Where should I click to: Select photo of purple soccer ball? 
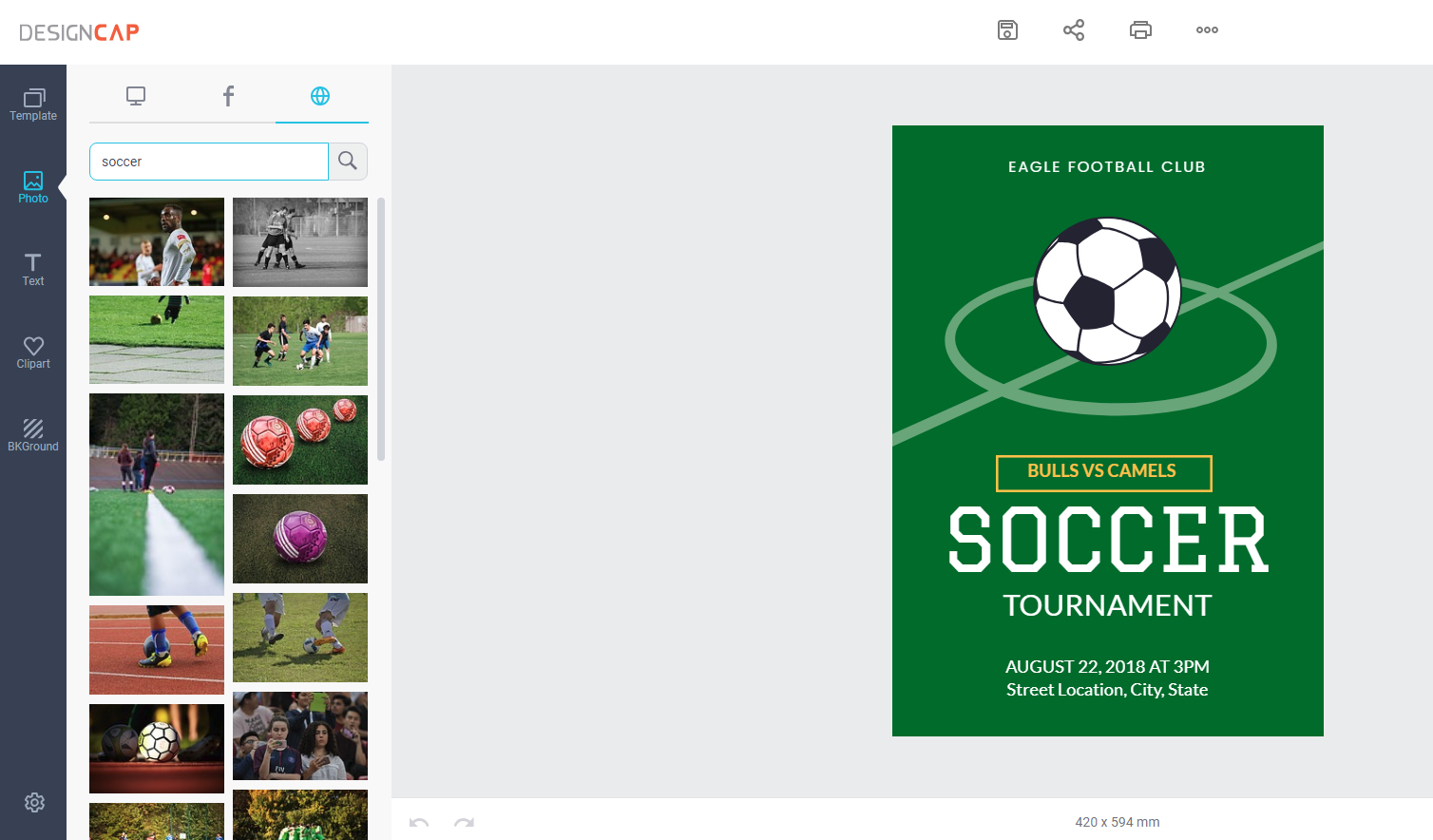pyautogui.click(x=300, y=539)
